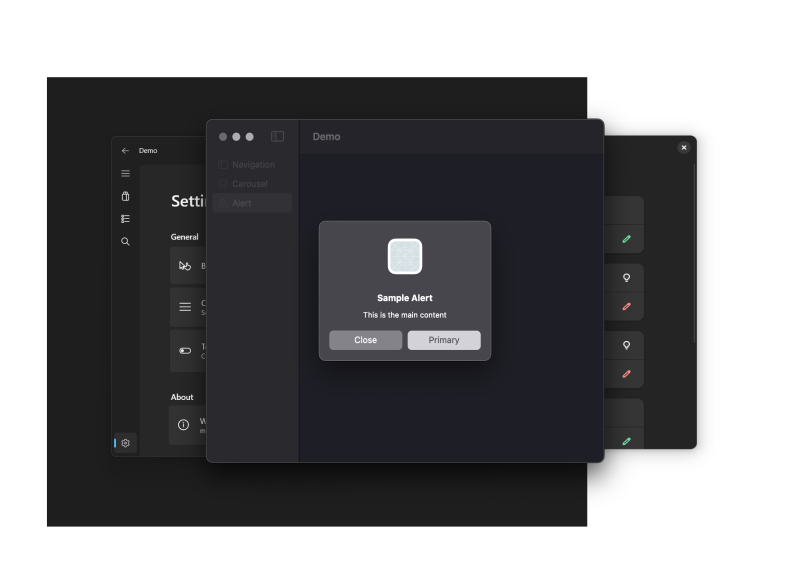794x567 pixels.
Task: Toggle the sidebar panel icon in titlebar
Action: 278,137
